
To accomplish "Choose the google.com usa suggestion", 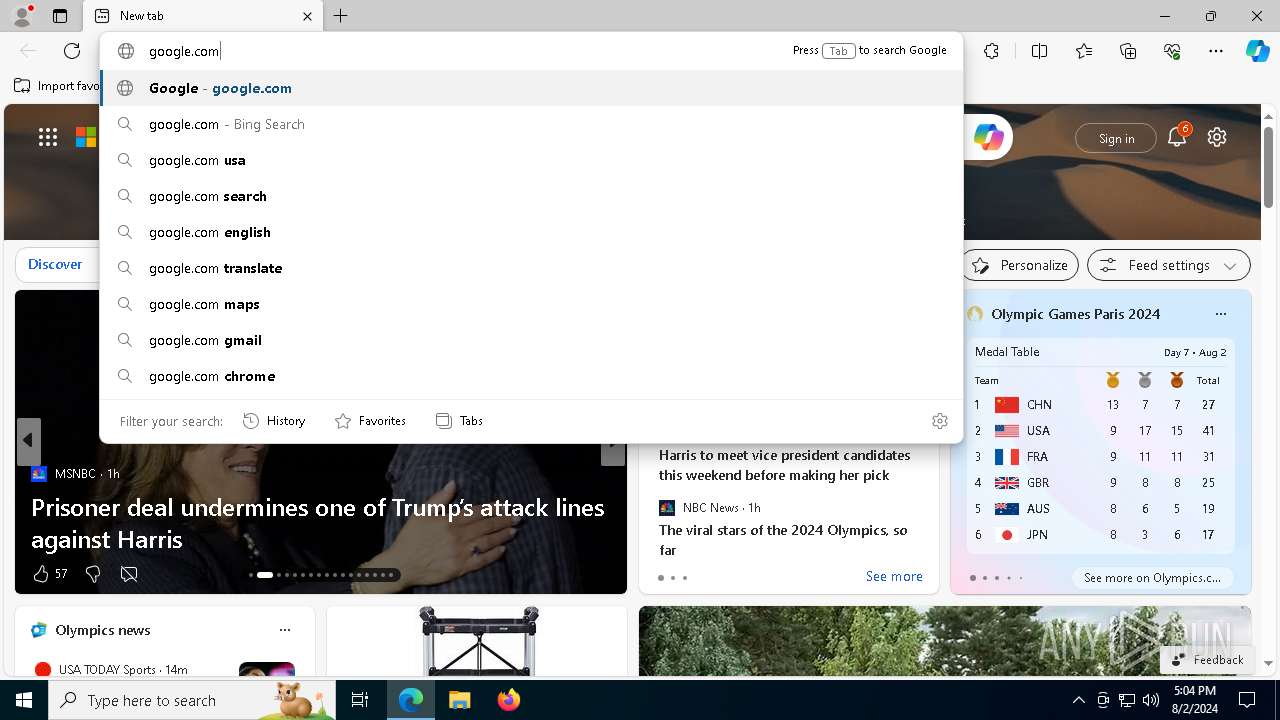I will point(531,160).
